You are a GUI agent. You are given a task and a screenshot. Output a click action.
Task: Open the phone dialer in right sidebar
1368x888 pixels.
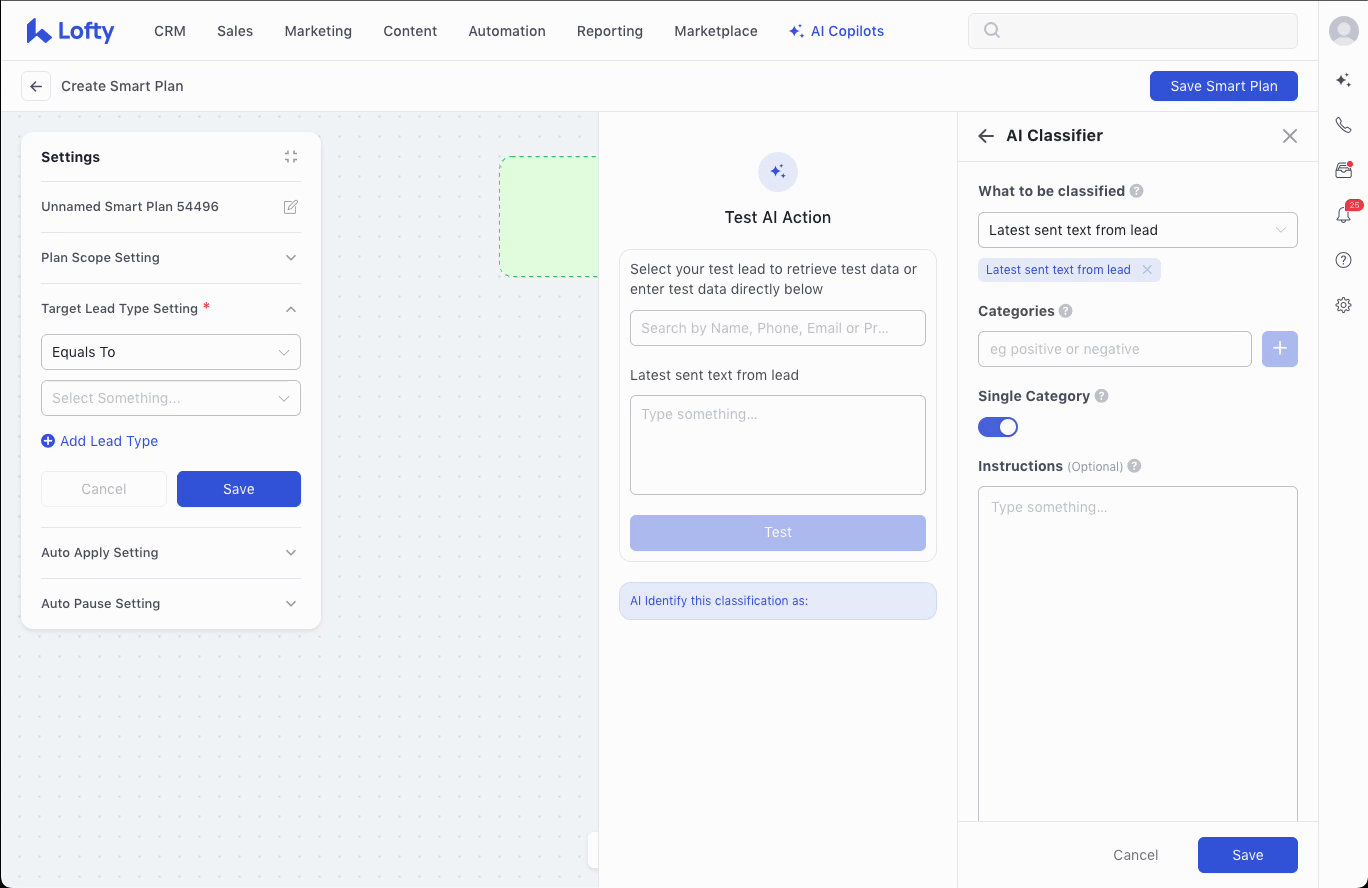(x=1343, y=125)
